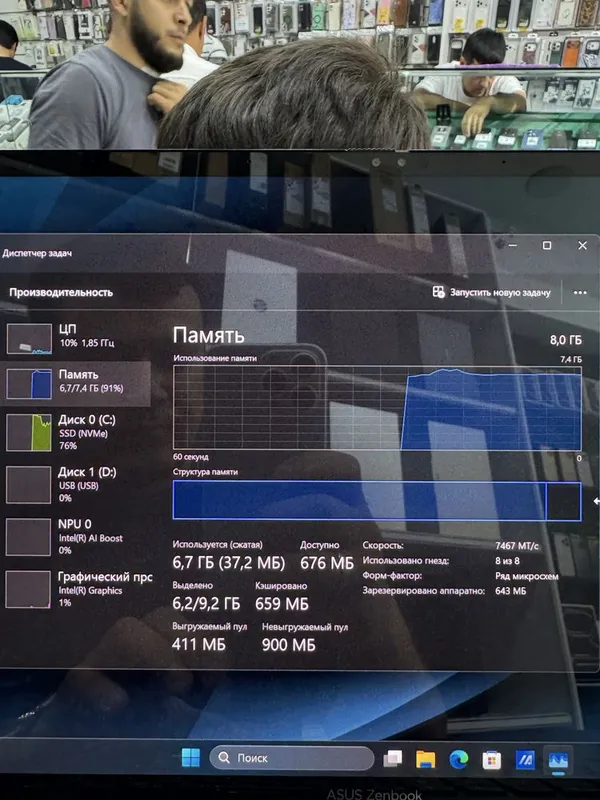Open the Windows Start menu
600x800 pixels.
191,758
